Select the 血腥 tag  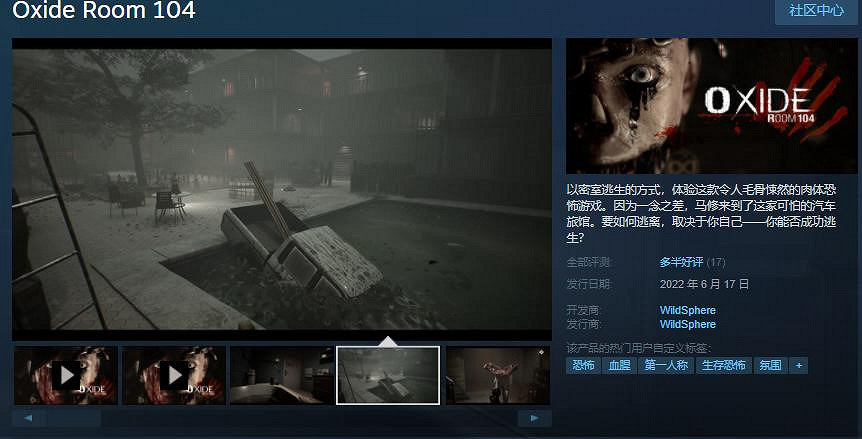(619, 365)
